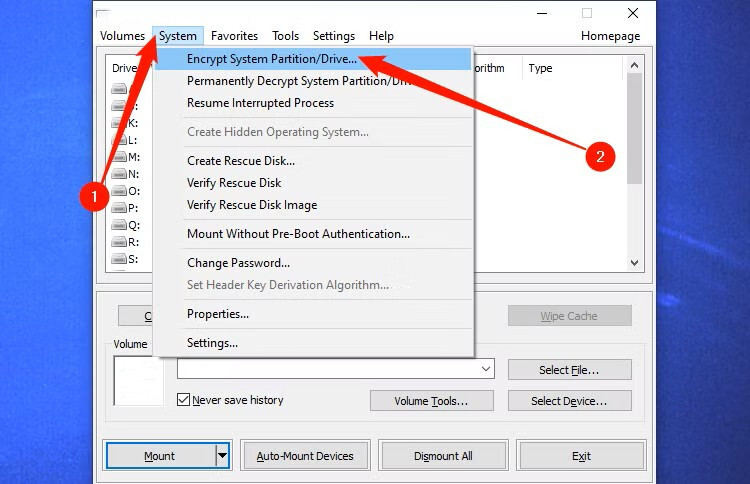Select Permanently Decrypt System Partition/Drive
The image size is (750, 484).
click(x=313, y=81)
